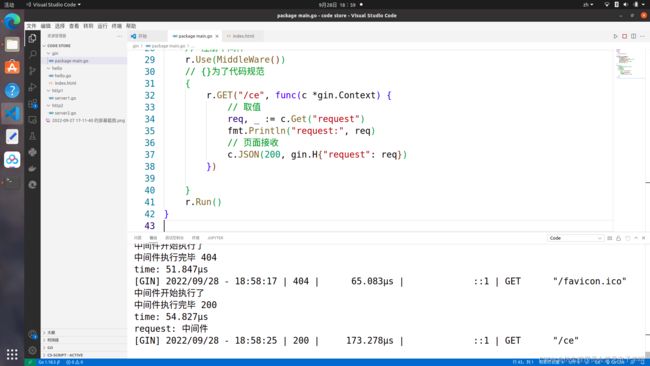The image size is (650, 366).
Task: Open the 运行 menu
Action: [102, 26]
